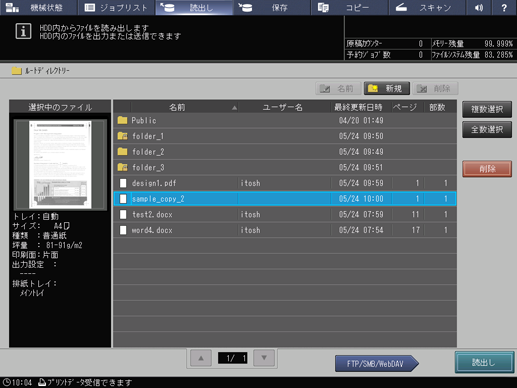This screenshot has height=388, width=517.
Task: Open help with the question mark icon
Action: 504,7
